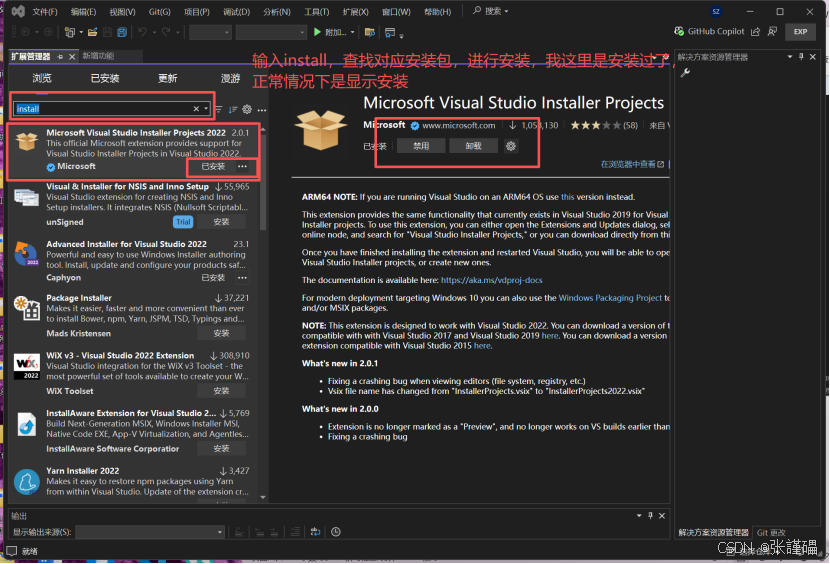Switch to the 更新 tab

click(168, 78)
